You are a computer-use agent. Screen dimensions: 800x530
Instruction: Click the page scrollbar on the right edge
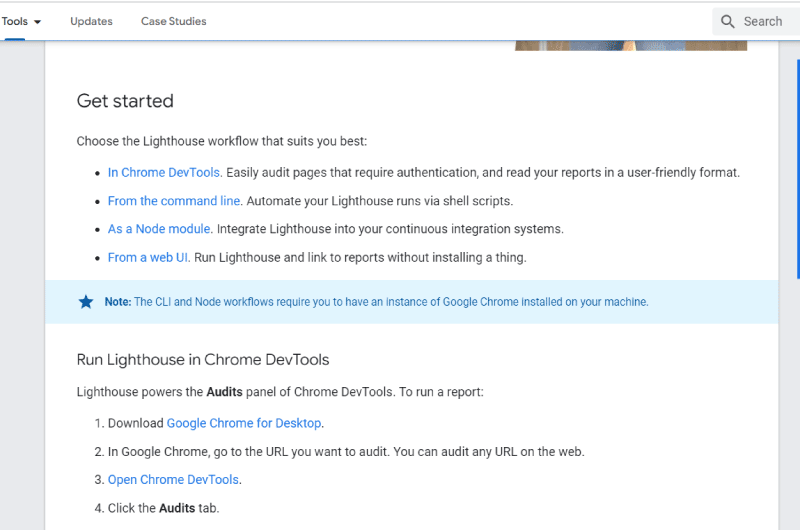point(798,169)
